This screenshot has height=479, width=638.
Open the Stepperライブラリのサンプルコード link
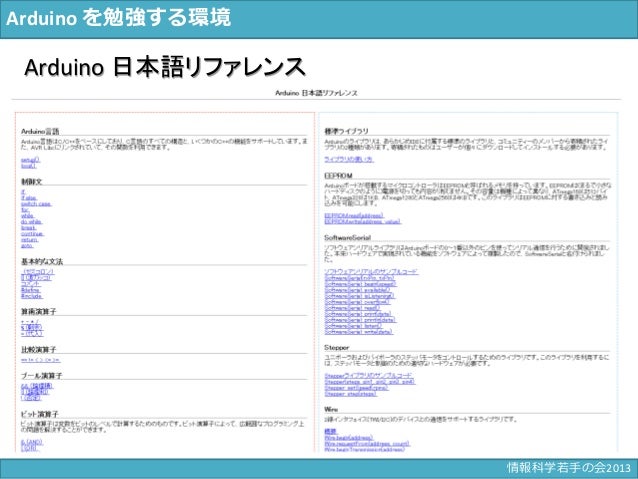[369, 376]
